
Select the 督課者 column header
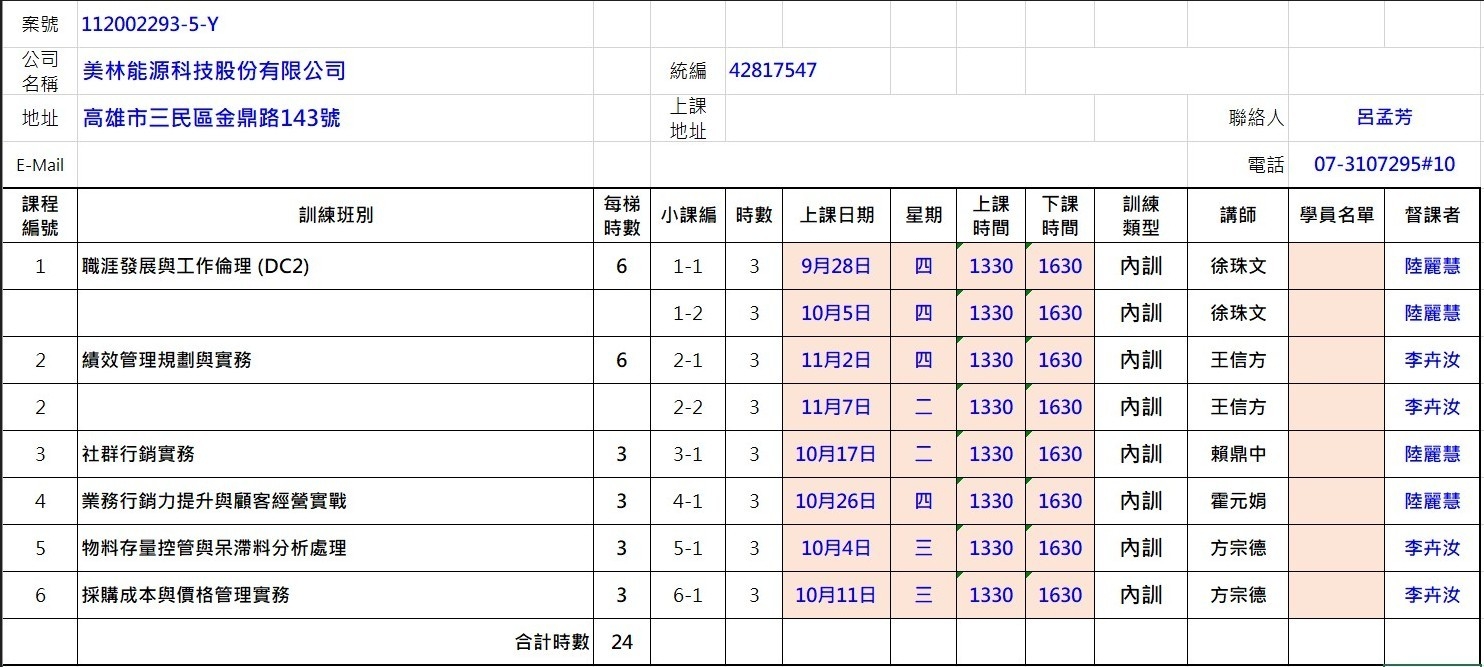click(1432, 215)
